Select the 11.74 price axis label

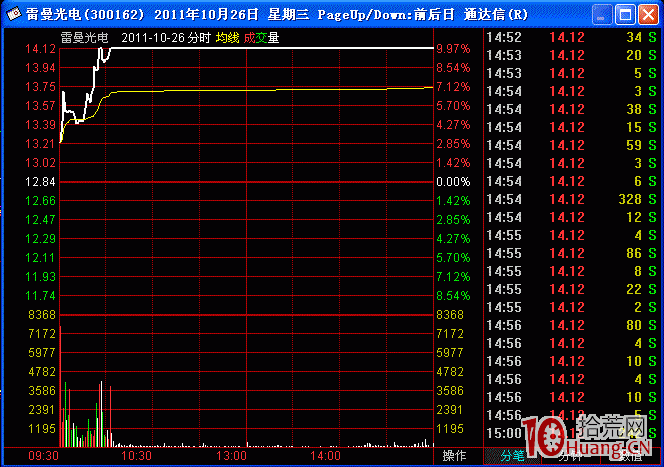click(x=40, y=296)
